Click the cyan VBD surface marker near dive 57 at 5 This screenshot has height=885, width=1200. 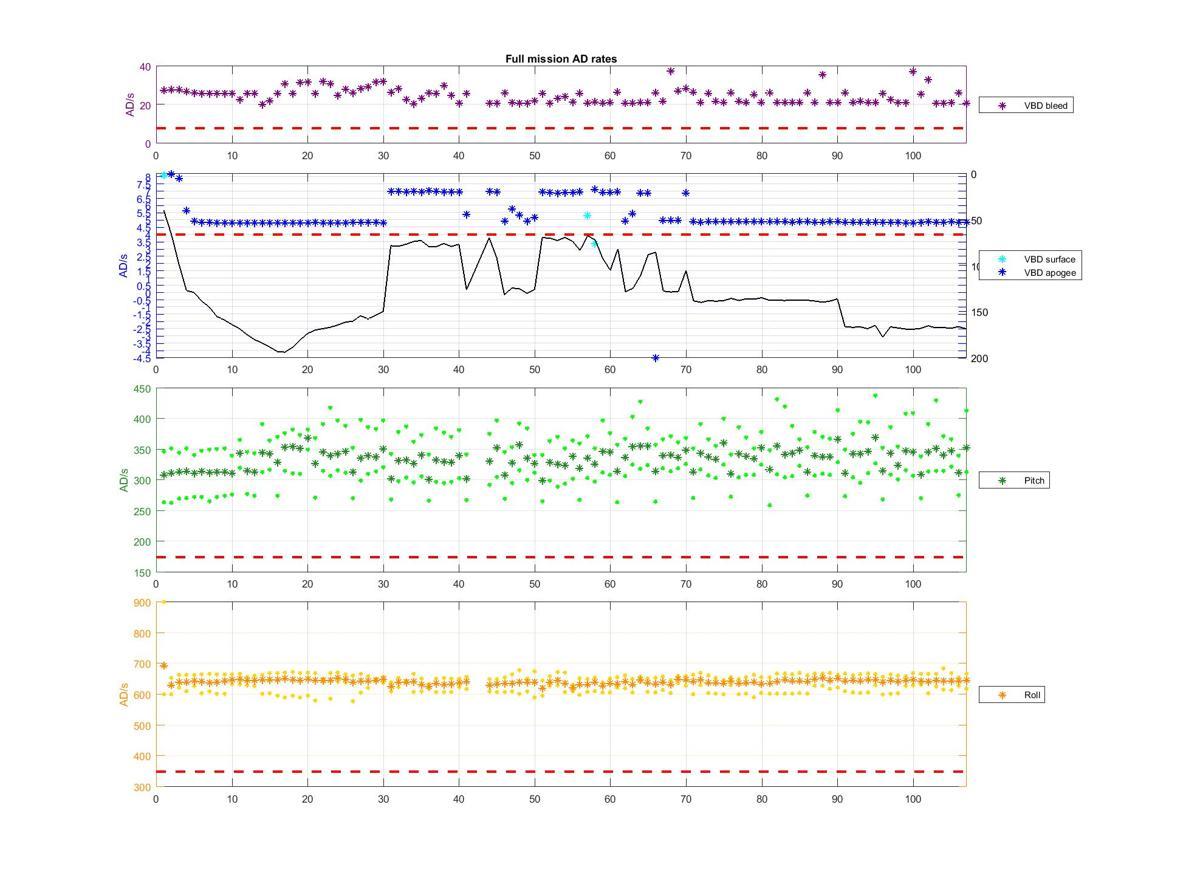point(587,216)
